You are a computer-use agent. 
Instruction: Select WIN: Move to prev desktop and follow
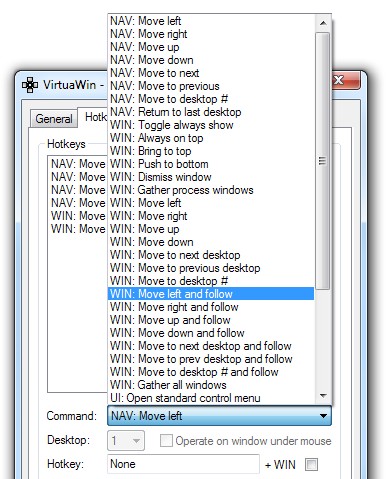click(211, 359)
